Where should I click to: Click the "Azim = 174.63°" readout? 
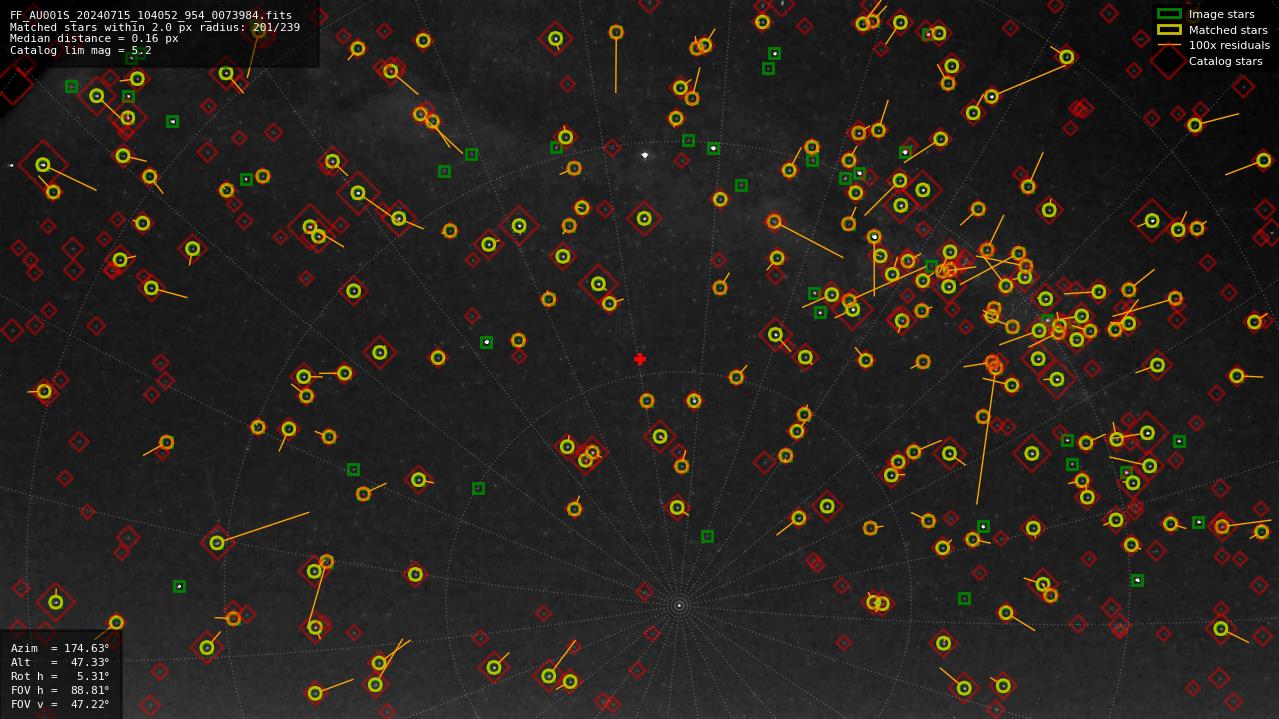coord(60,648)
